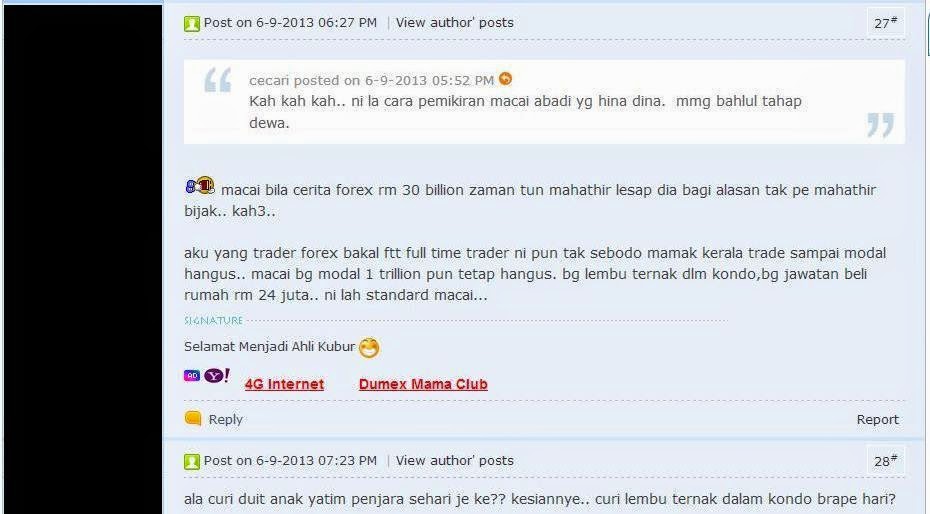Open quoted post via orange arrow icon
930x514 pixels.
click(505, 78)
